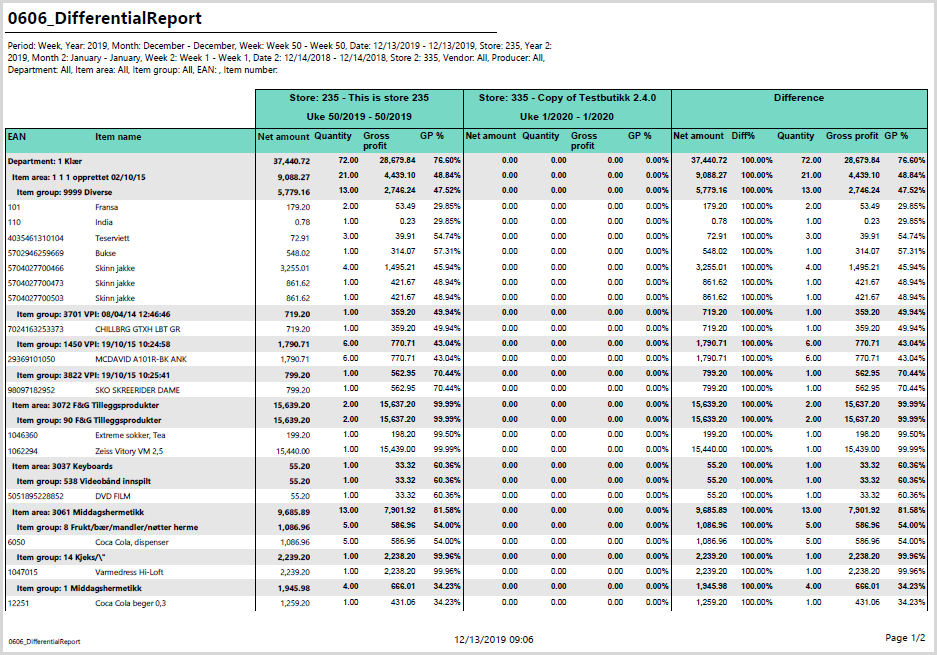Screen dimensions: 937x655
Task: Click the EAN column header
Action: (17, 136)
